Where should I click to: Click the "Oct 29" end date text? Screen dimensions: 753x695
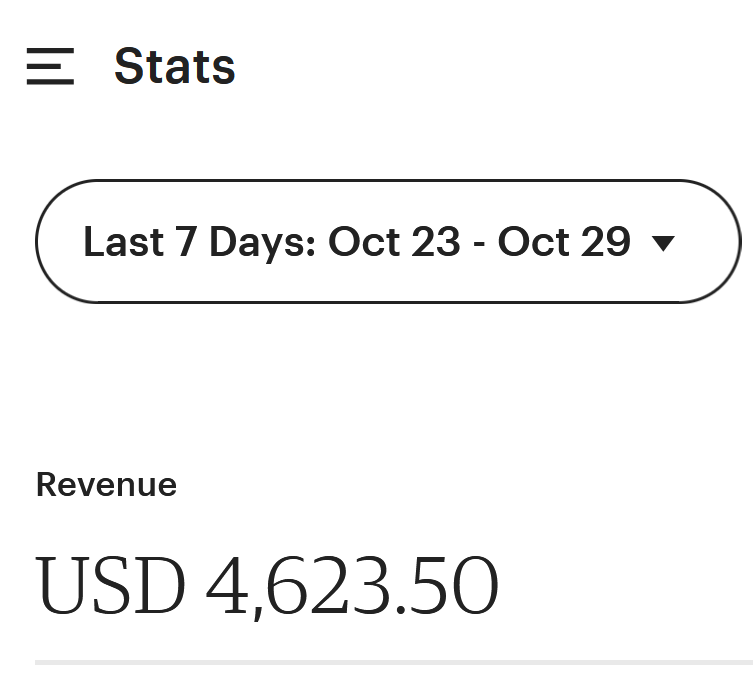pos(564,242)
